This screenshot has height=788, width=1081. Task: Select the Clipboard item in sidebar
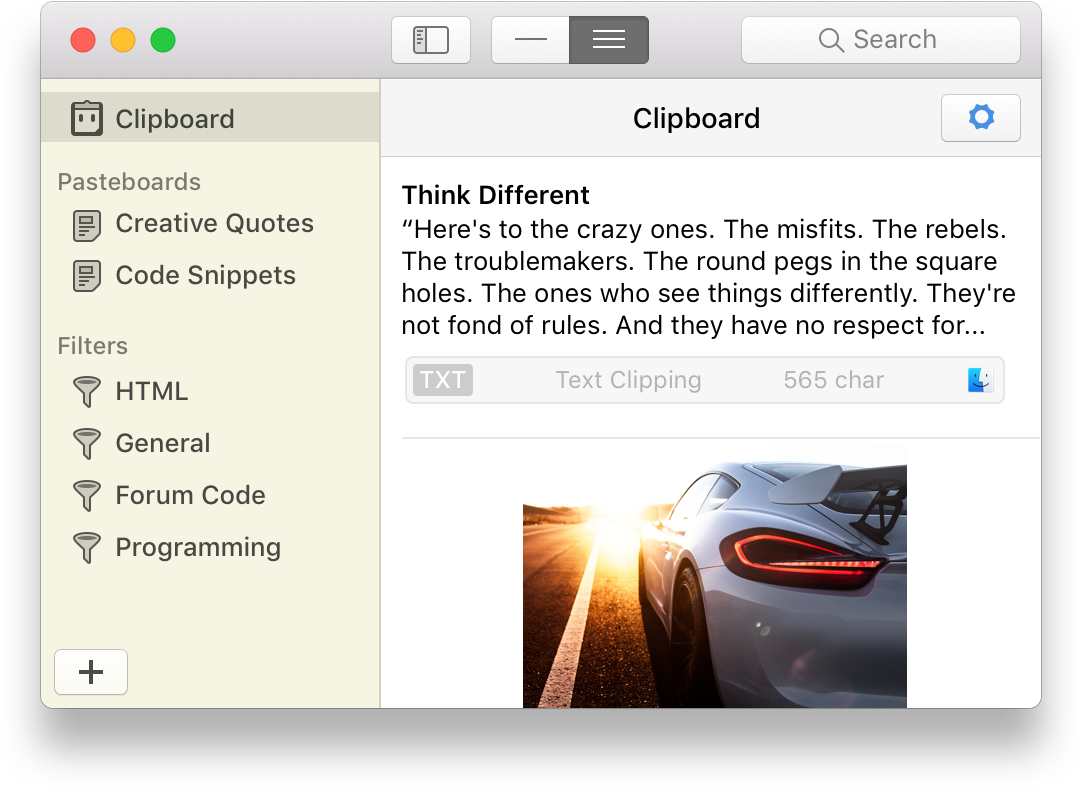[175, 118]
